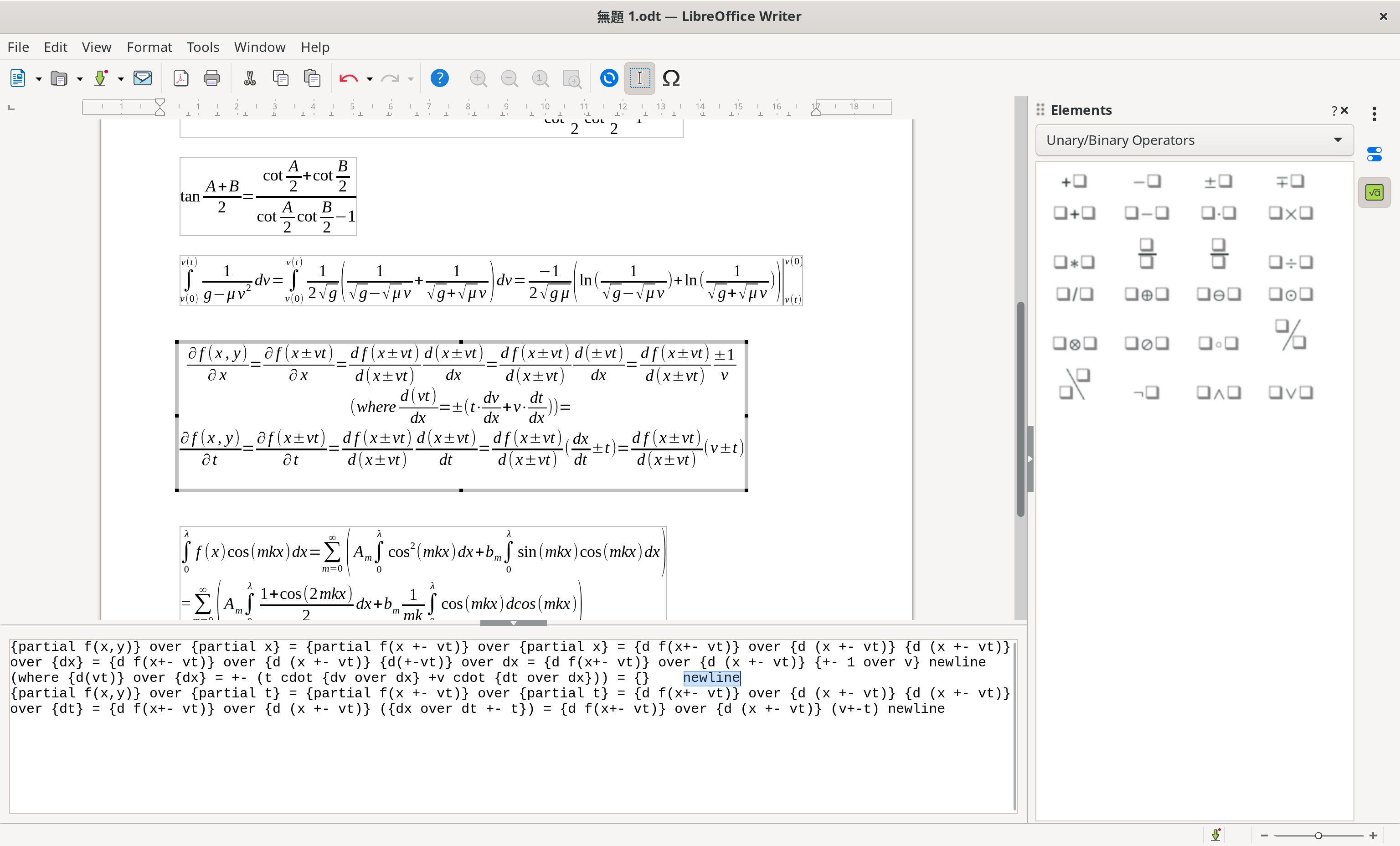This screenshot has width=1400, height=846.
Task: Open the Unary/Binary Operators dropdown
Action: [1194, 140]
